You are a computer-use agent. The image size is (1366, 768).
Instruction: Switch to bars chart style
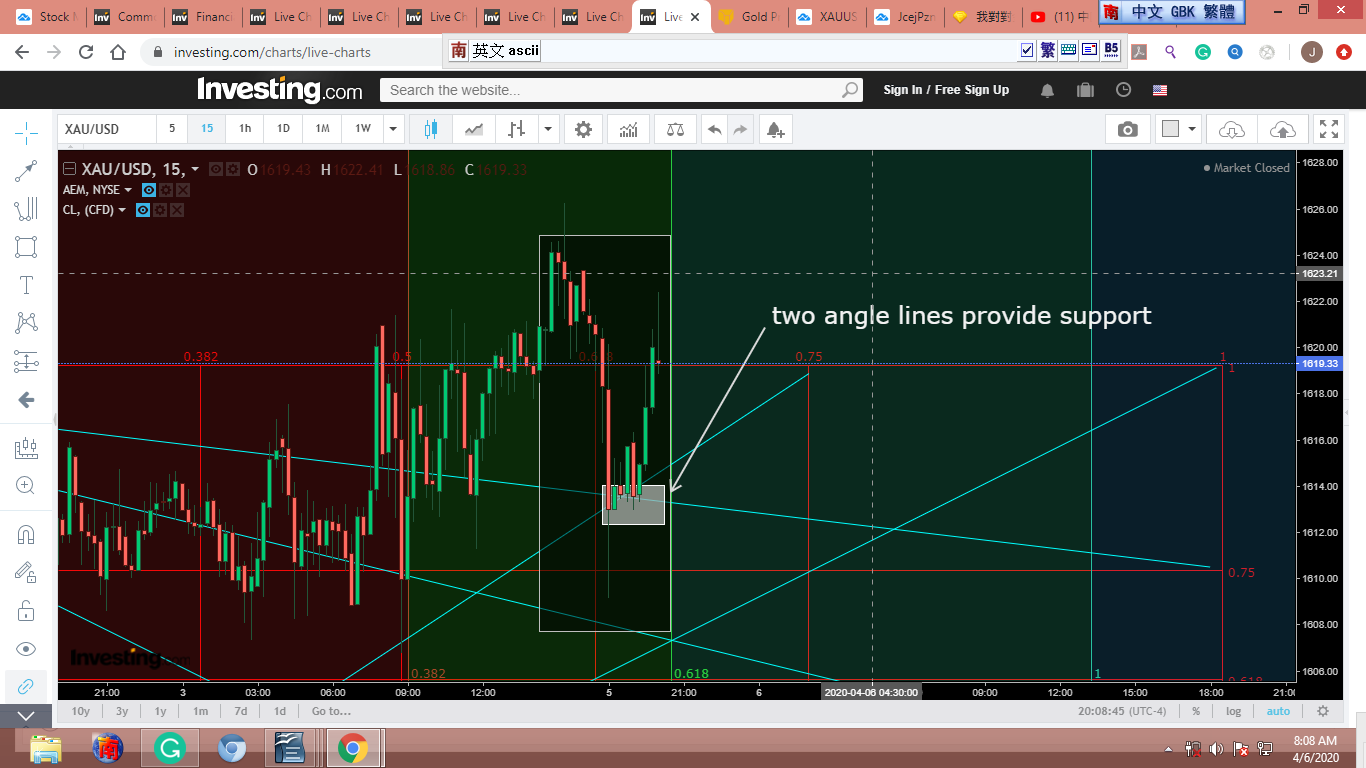point(516,129)
